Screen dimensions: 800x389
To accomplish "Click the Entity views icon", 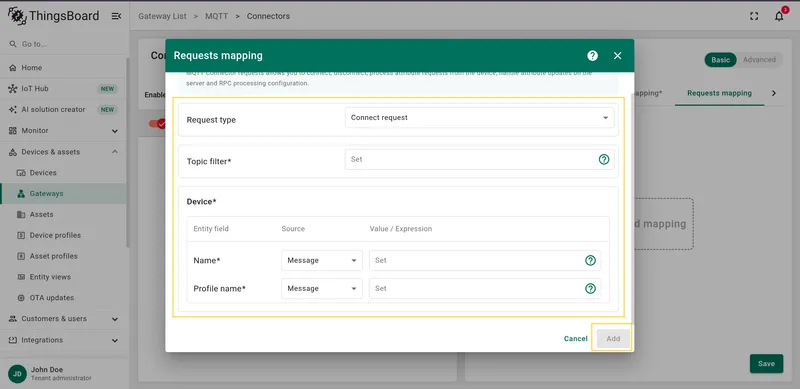I will 21,277.
